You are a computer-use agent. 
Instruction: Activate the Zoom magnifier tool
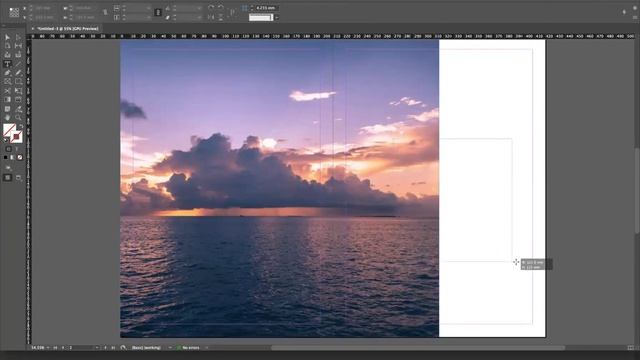click(x=18, y=118)
